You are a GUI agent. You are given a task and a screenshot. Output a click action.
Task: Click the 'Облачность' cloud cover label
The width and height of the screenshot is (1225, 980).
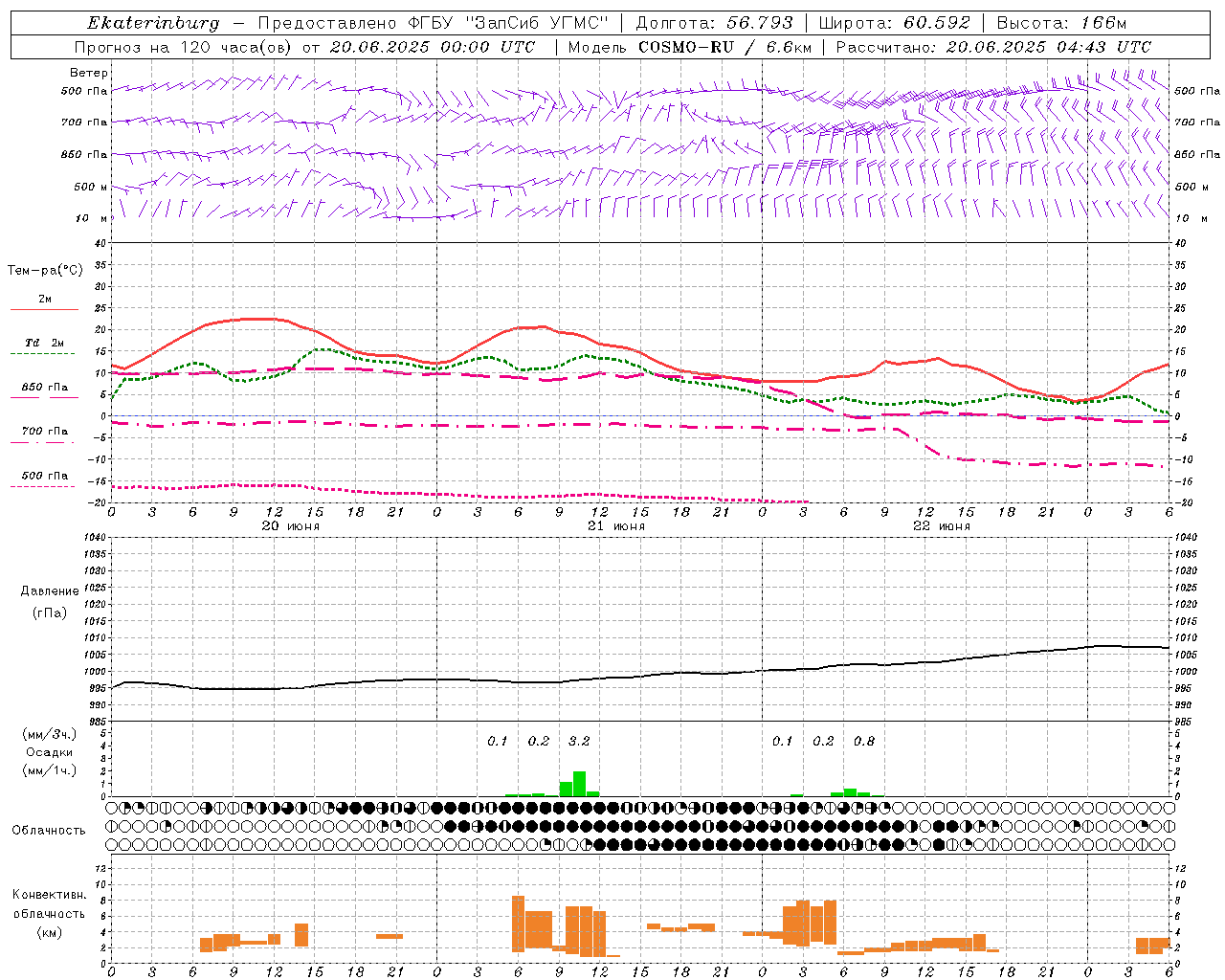(x=49, y=831)
